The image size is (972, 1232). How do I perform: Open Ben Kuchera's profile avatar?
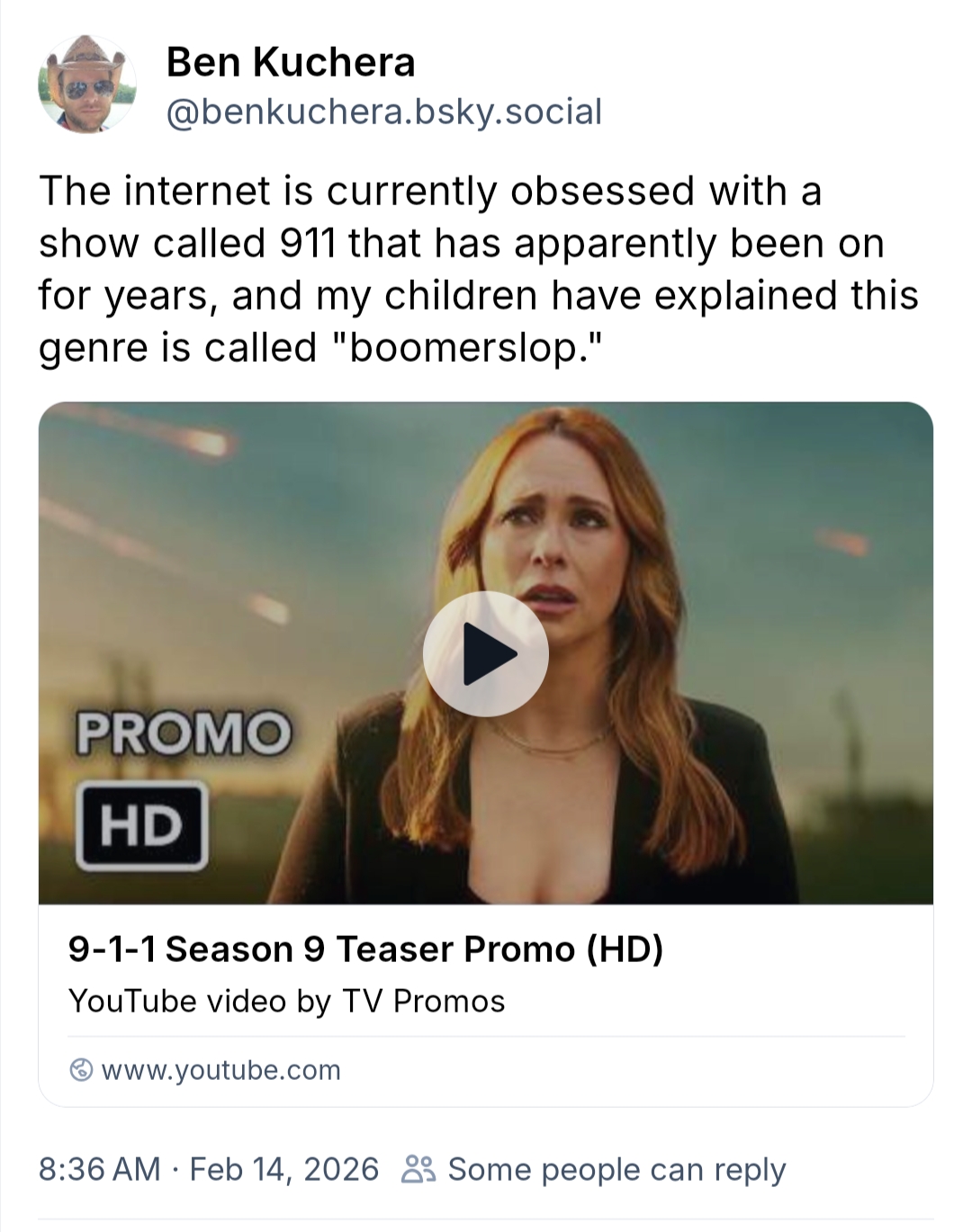point(87,85)
